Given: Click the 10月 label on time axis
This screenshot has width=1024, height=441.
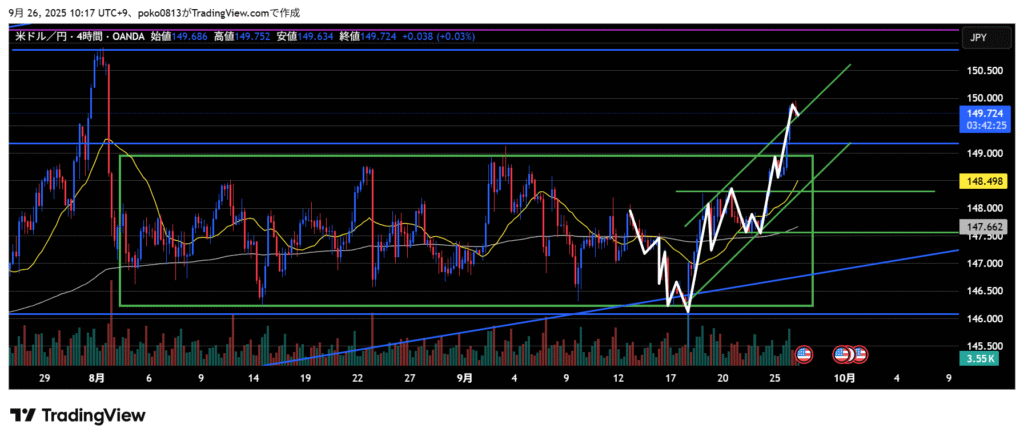Looking at the screenshot, I should tap(844, 378).
